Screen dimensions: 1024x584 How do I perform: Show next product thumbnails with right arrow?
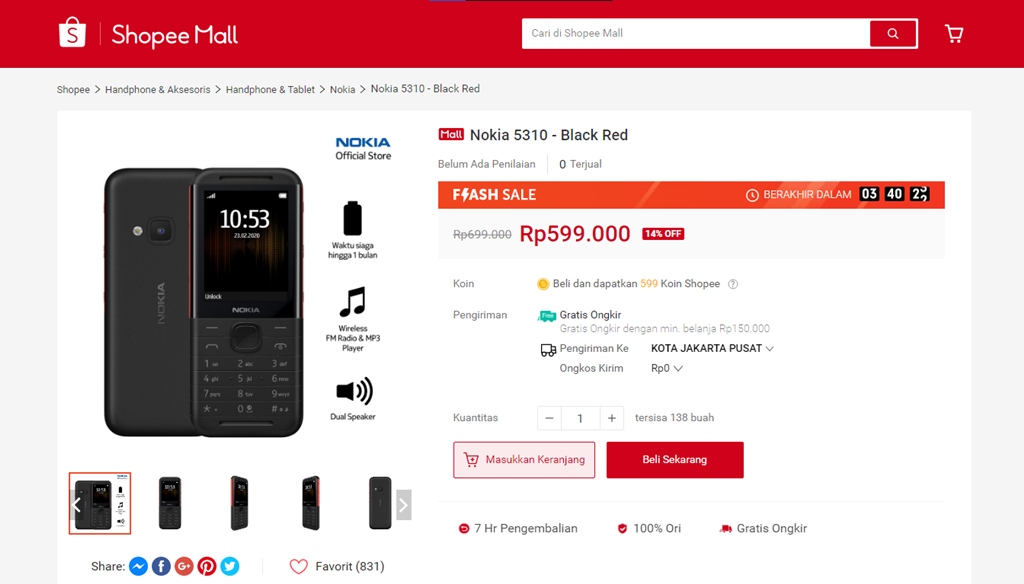pos(403,505)
